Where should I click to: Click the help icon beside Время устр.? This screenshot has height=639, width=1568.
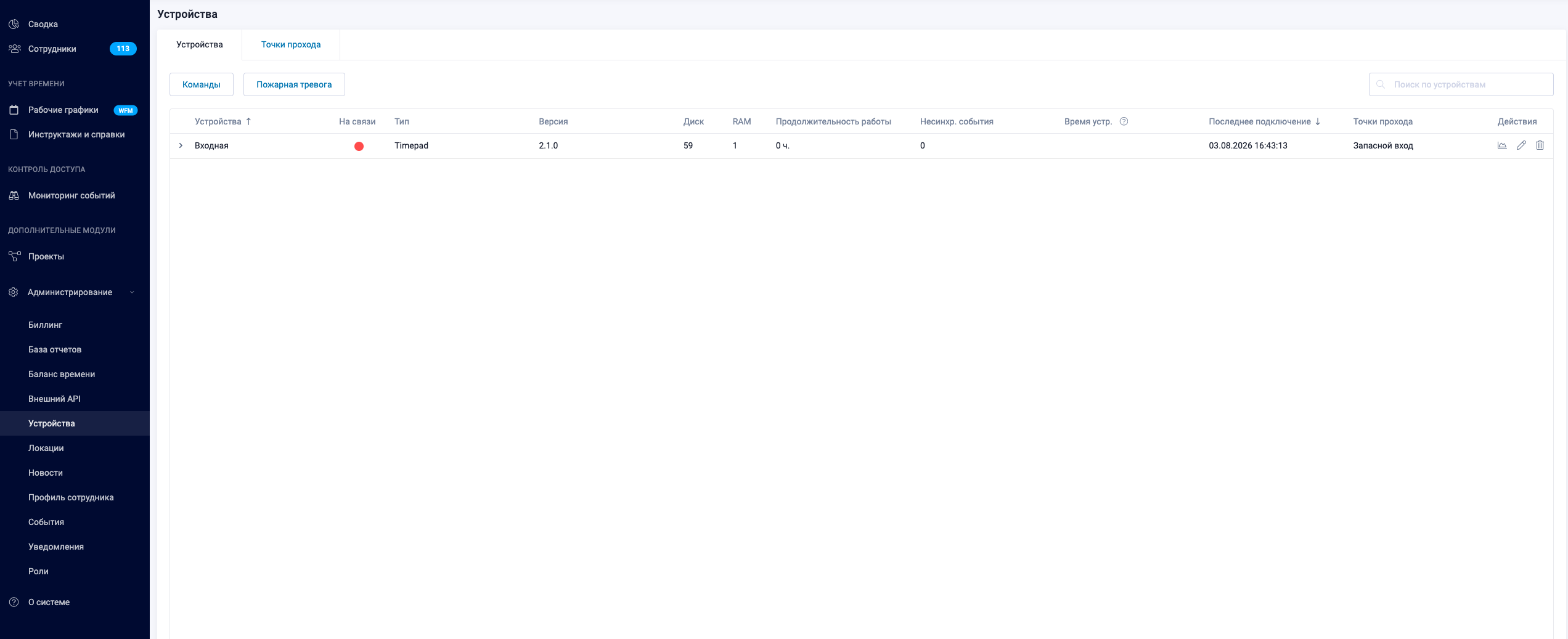[x=1124, y=121]
